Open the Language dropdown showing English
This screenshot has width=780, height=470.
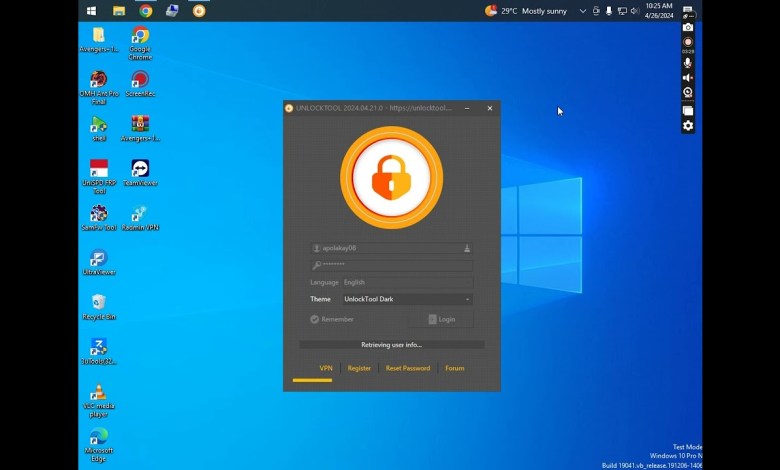pyautogui.click(x=406, y=282)
